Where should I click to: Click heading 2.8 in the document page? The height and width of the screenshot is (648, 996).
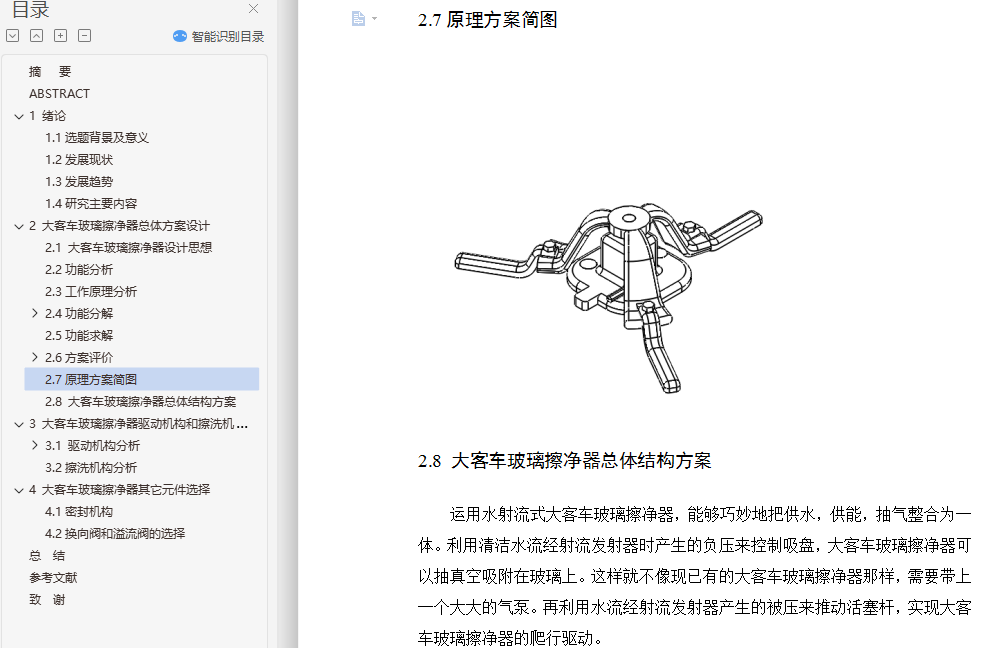(x=564, y=461)
